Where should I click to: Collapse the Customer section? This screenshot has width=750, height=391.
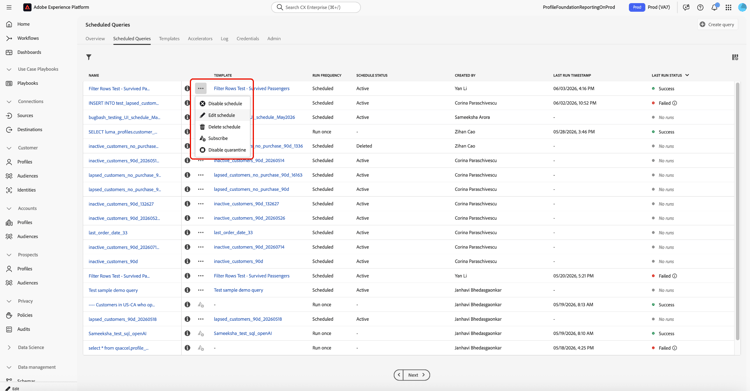coord(9,148)
